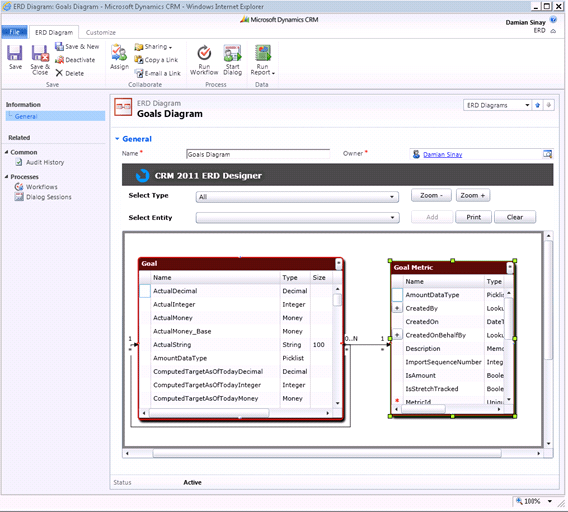
Task: Click Copy a Link
Action: point(156,60)
